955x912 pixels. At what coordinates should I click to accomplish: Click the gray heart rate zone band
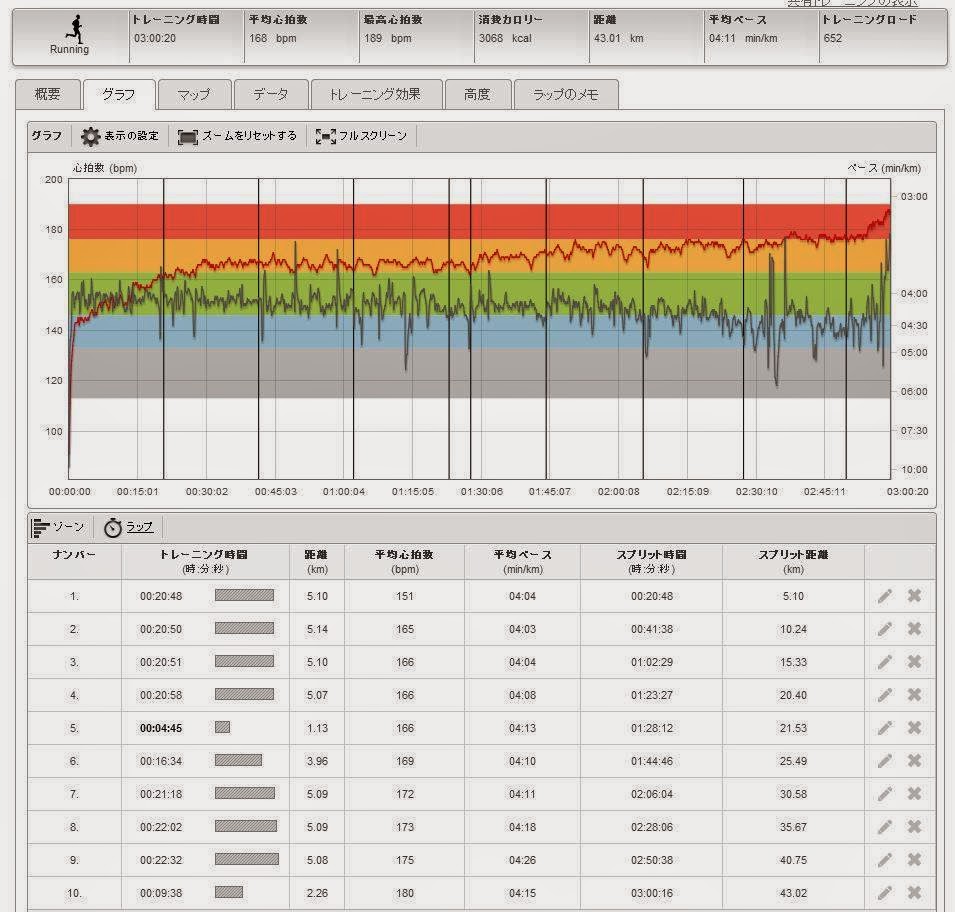pos(479,373)
